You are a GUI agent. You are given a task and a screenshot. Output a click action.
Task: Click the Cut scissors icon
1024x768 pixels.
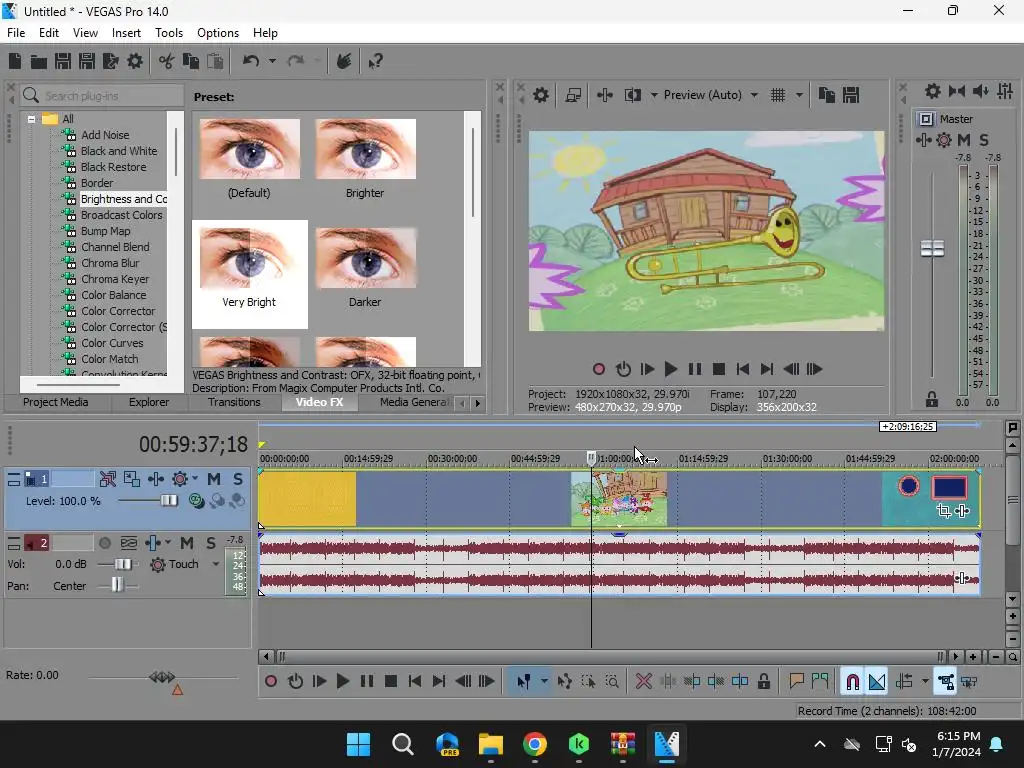click(x=167, y=61)
